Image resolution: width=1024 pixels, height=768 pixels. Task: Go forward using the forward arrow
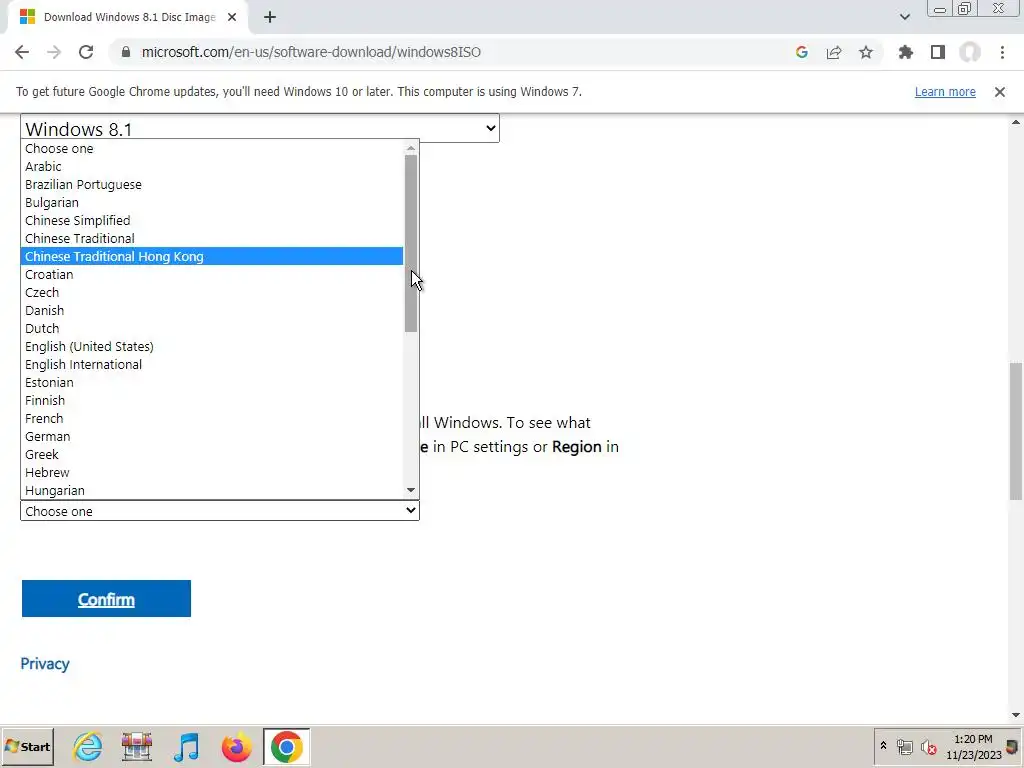[54, 52]
